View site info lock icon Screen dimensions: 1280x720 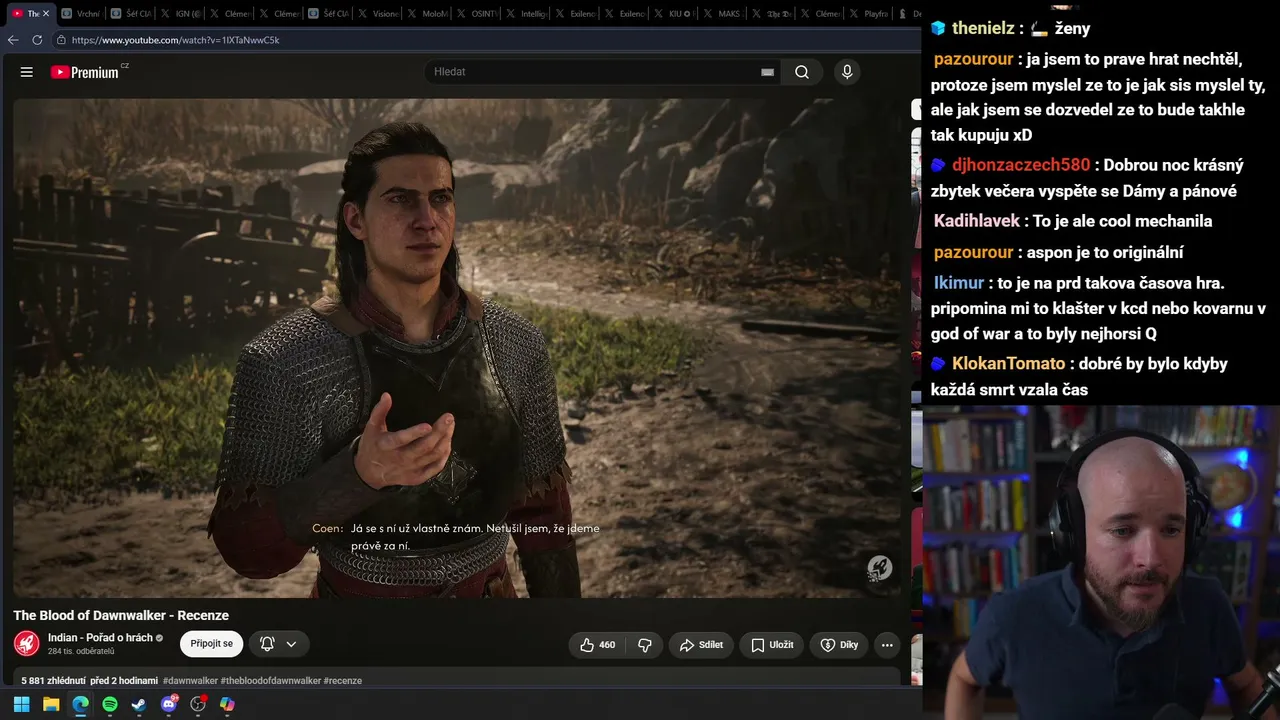pos(61,40)
